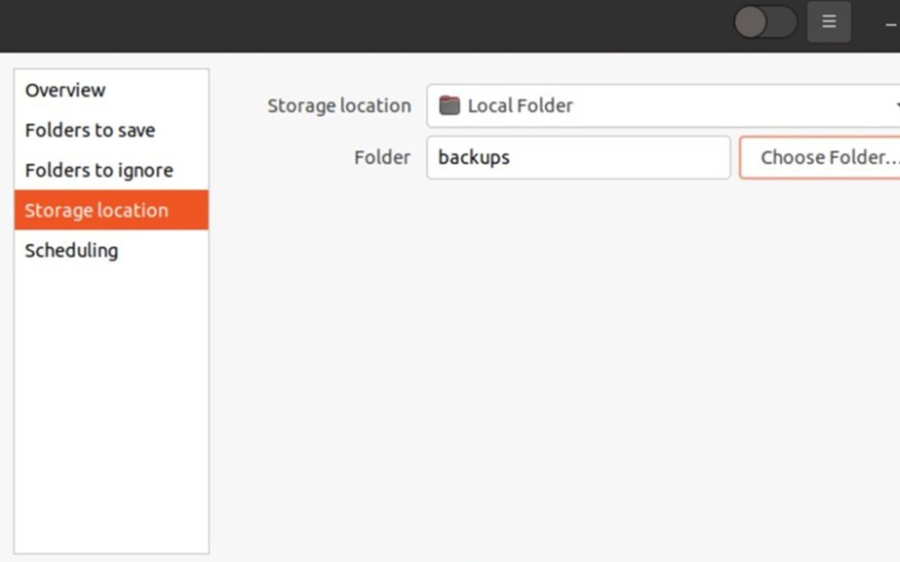
Task: Switch to the Scheduling section
Action: coord(71,250)
